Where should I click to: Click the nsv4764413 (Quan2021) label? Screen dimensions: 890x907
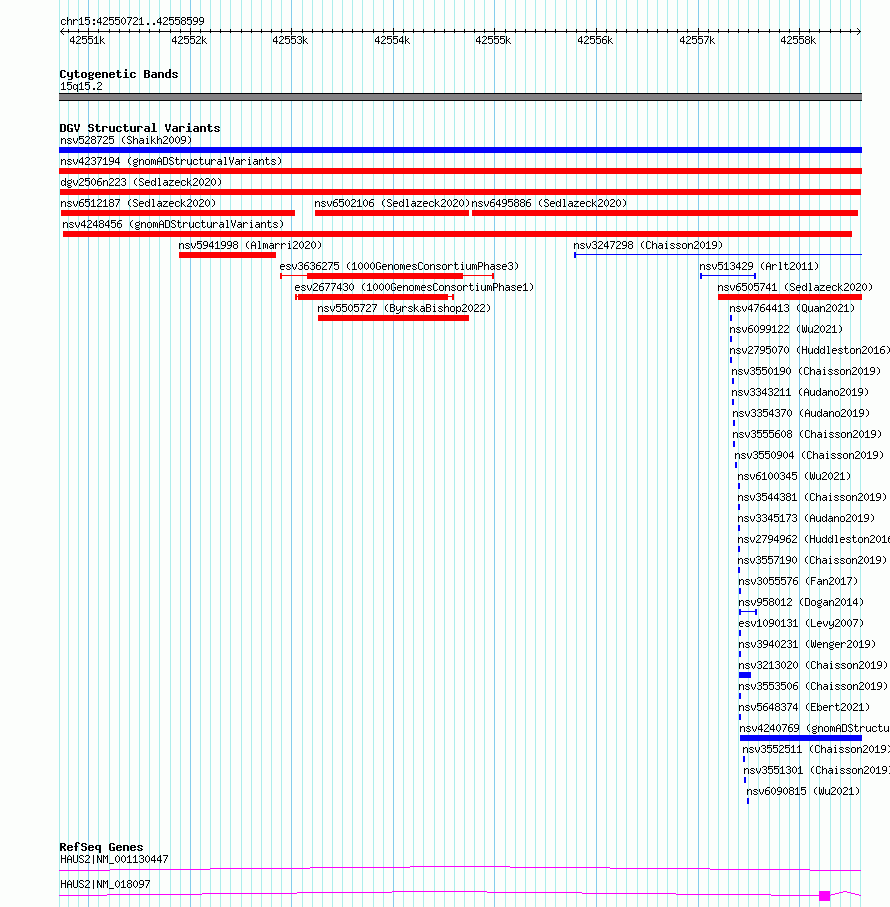[792, 308]
